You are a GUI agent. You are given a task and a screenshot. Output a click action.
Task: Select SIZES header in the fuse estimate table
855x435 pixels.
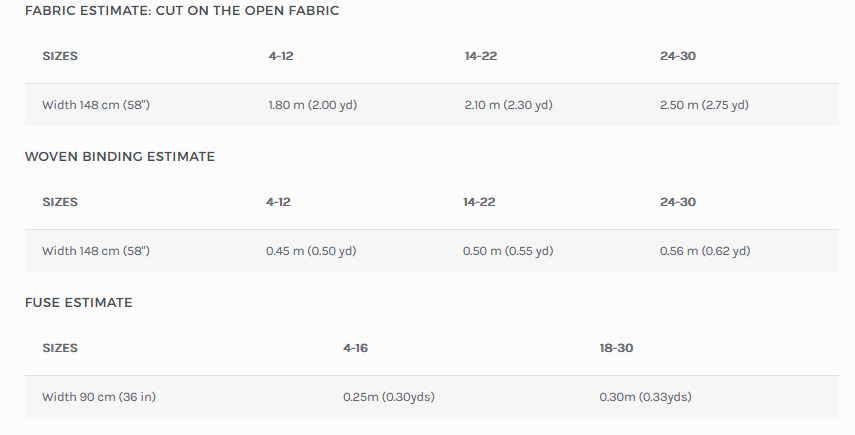point(60,348)
